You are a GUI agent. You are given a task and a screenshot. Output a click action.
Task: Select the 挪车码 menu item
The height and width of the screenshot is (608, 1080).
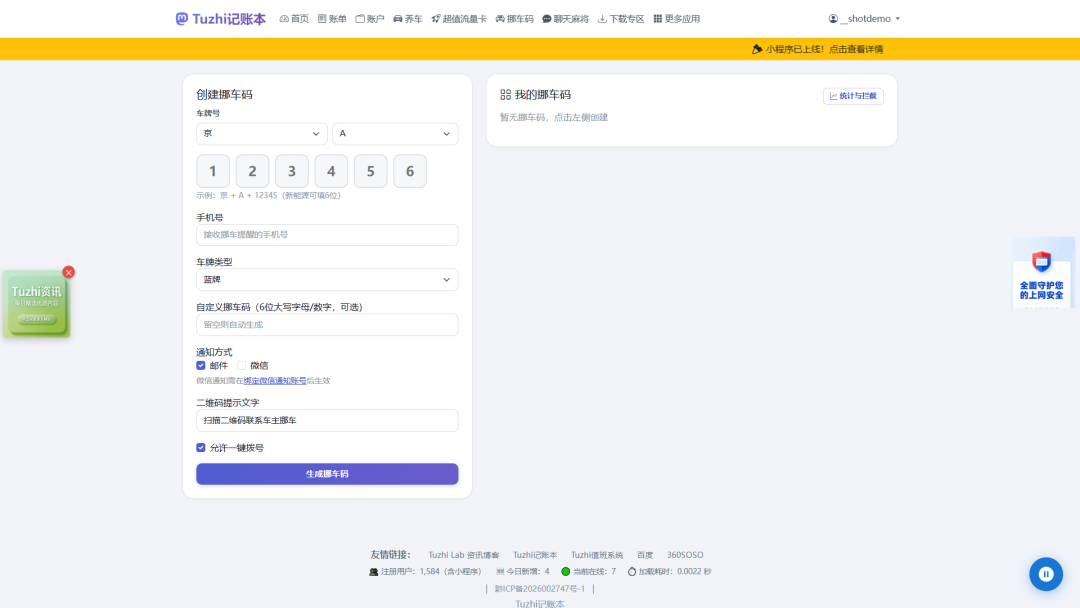[515, 19]
